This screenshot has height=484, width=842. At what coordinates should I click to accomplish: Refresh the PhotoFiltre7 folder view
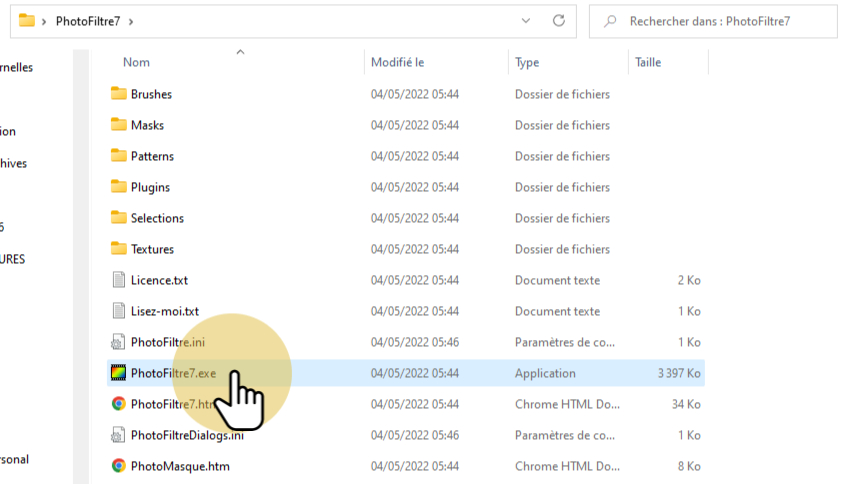click(559, 21)
